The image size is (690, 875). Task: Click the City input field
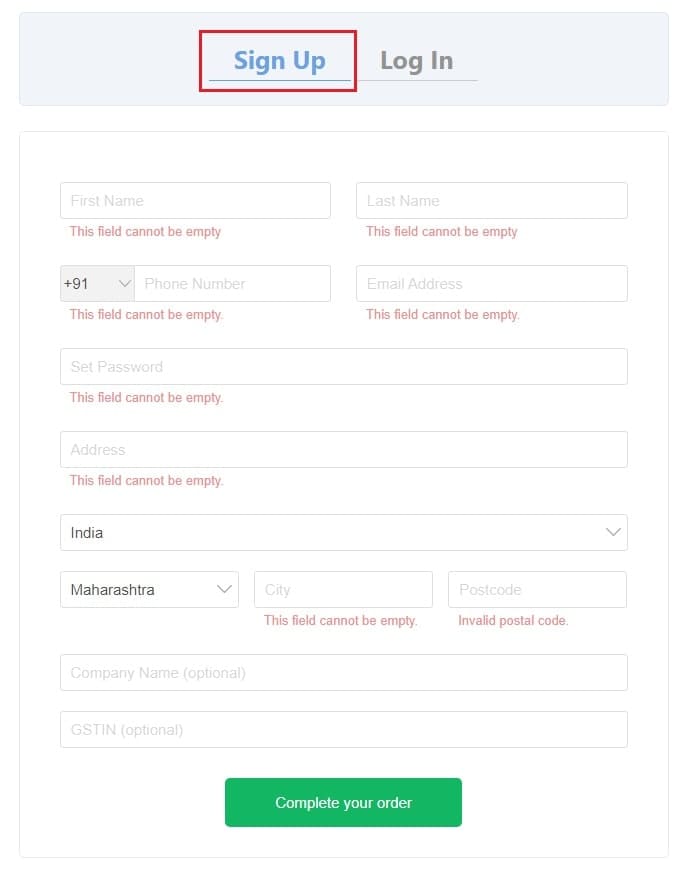(x=343, y=589)
